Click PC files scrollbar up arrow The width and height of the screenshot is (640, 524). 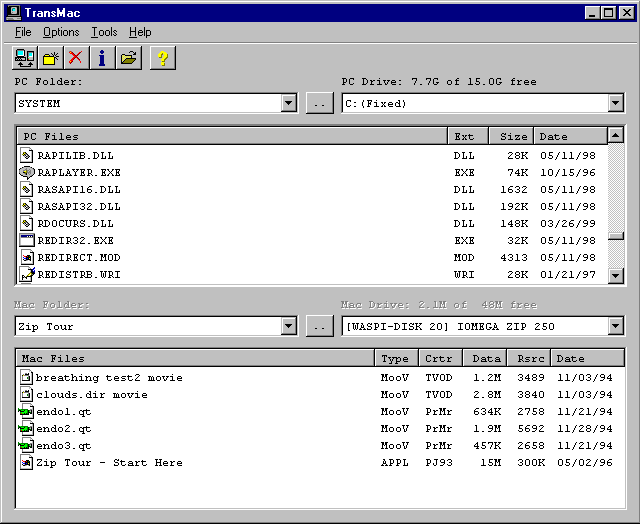(616, 135)
